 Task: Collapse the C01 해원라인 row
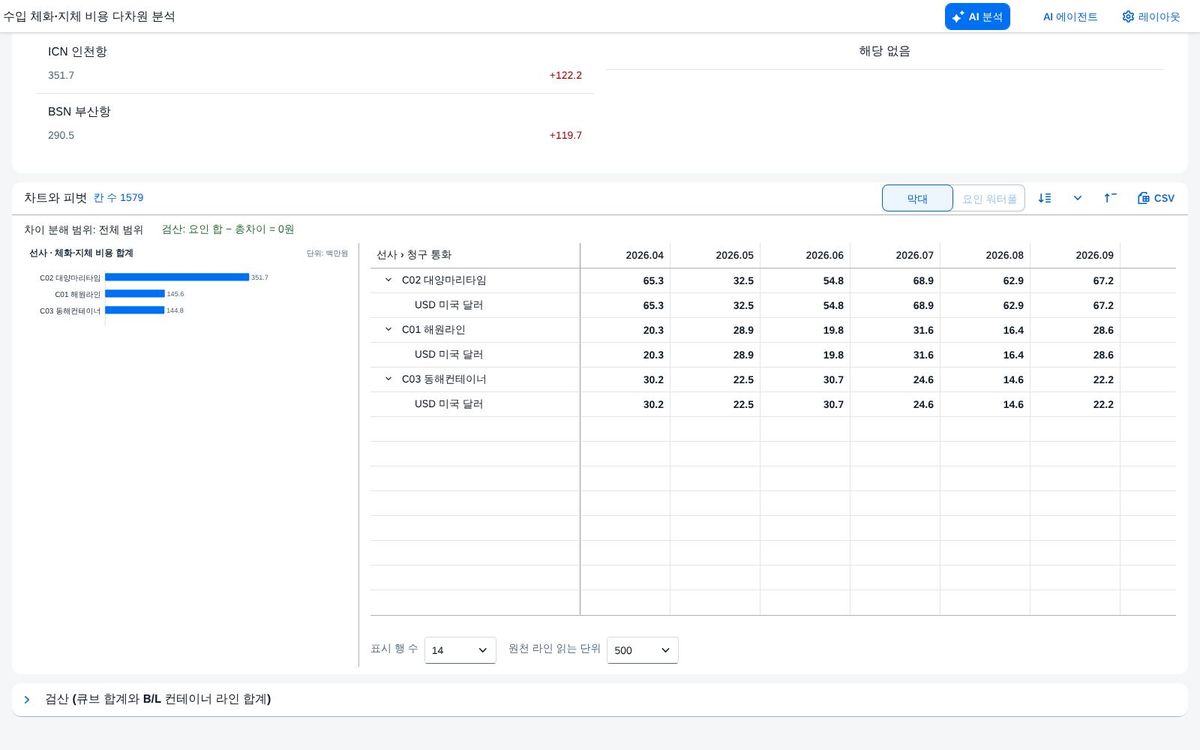pyautogui.click(x=388, y=329)
